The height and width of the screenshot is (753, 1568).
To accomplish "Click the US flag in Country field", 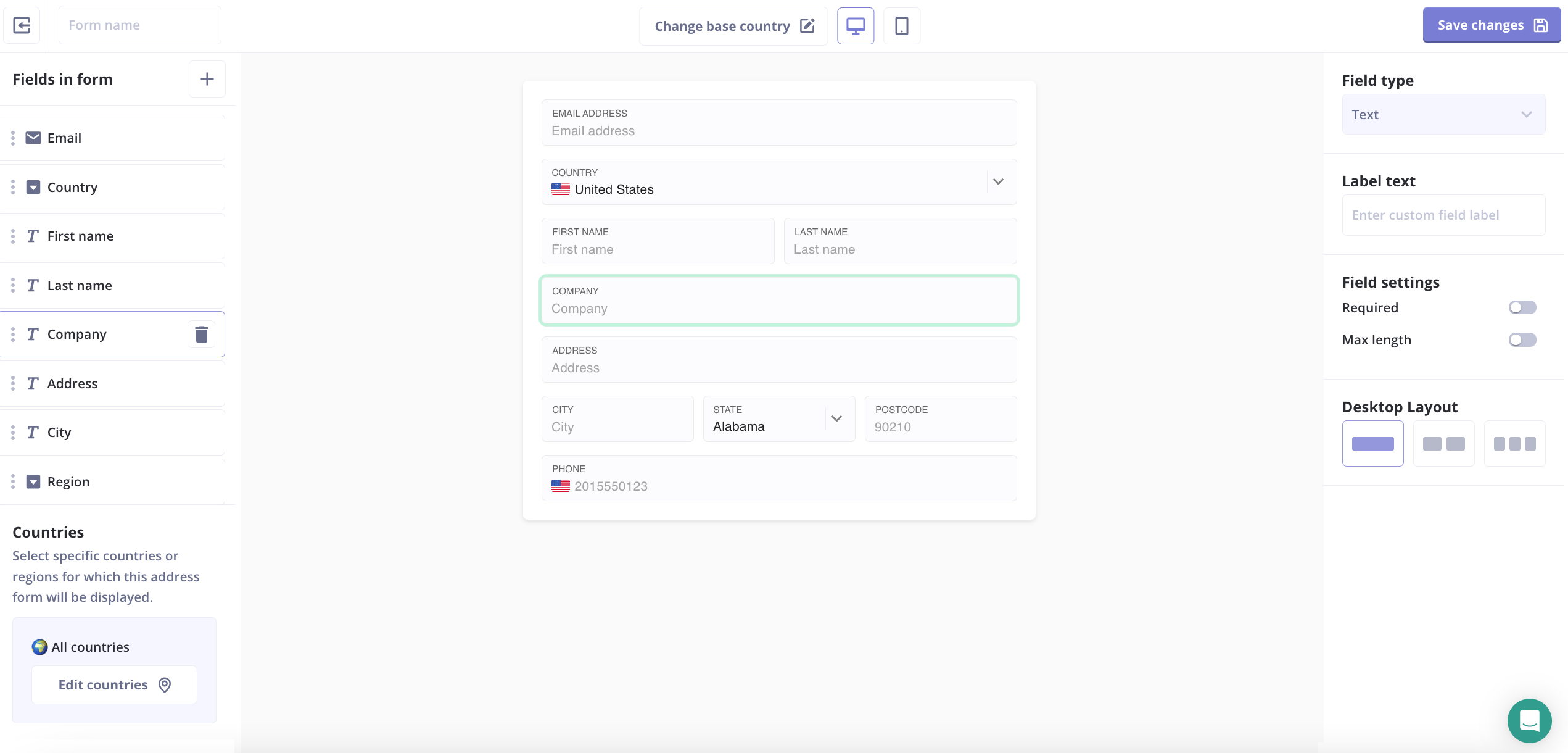I will click(561, 189).
